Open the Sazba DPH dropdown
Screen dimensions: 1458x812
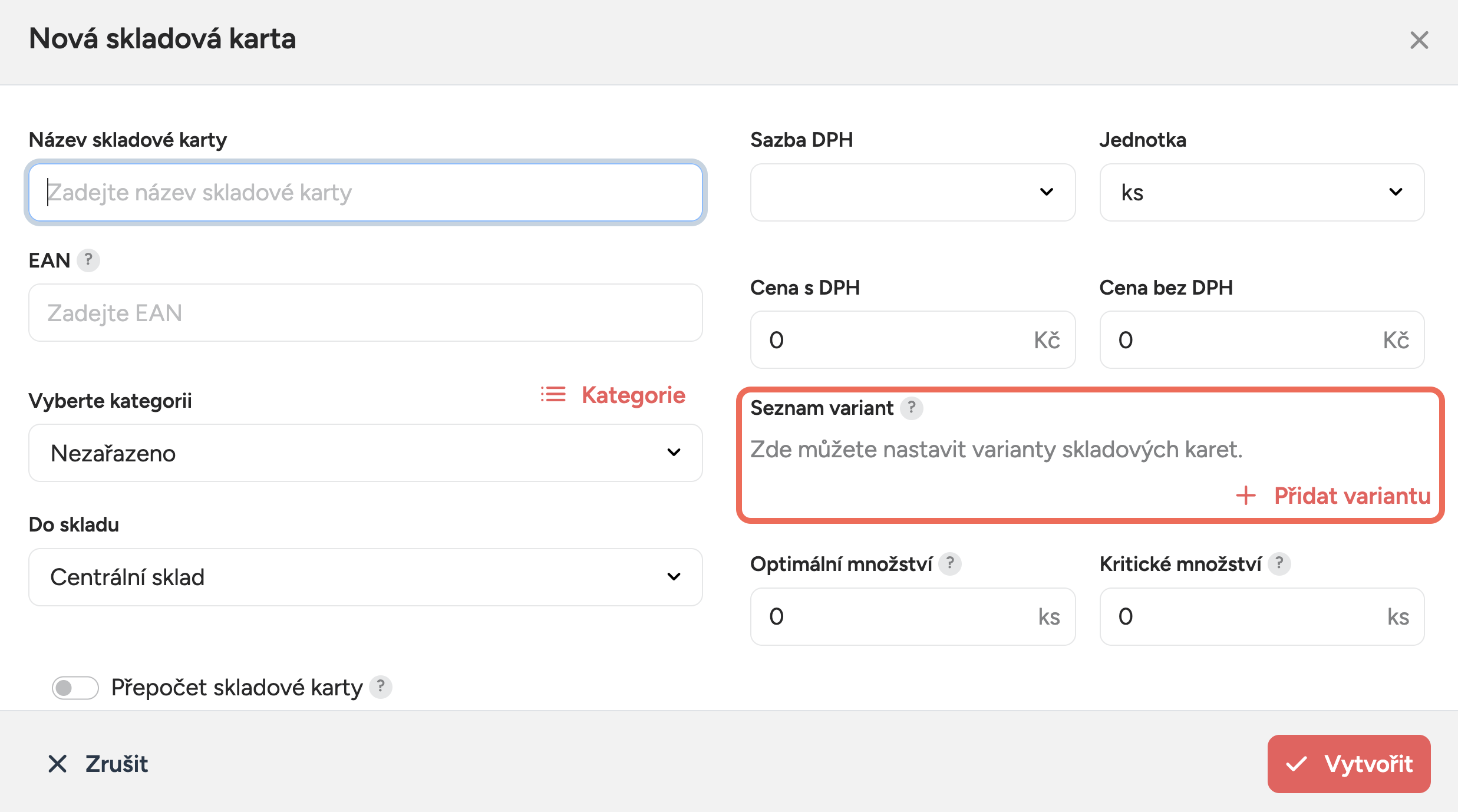click(x=912, y=192)
